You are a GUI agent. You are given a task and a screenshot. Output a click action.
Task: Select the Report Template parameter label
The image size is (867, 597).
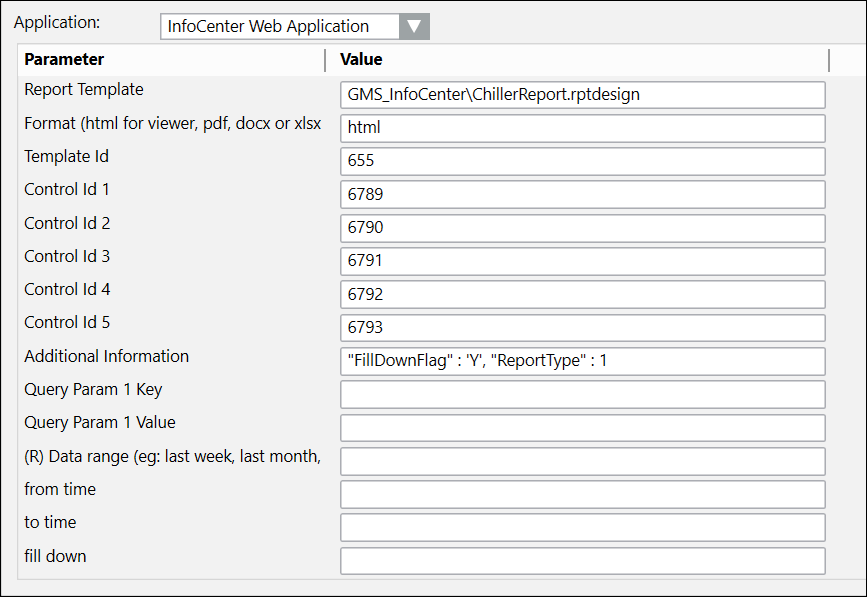pyautogui.click(x=84, y=90)
